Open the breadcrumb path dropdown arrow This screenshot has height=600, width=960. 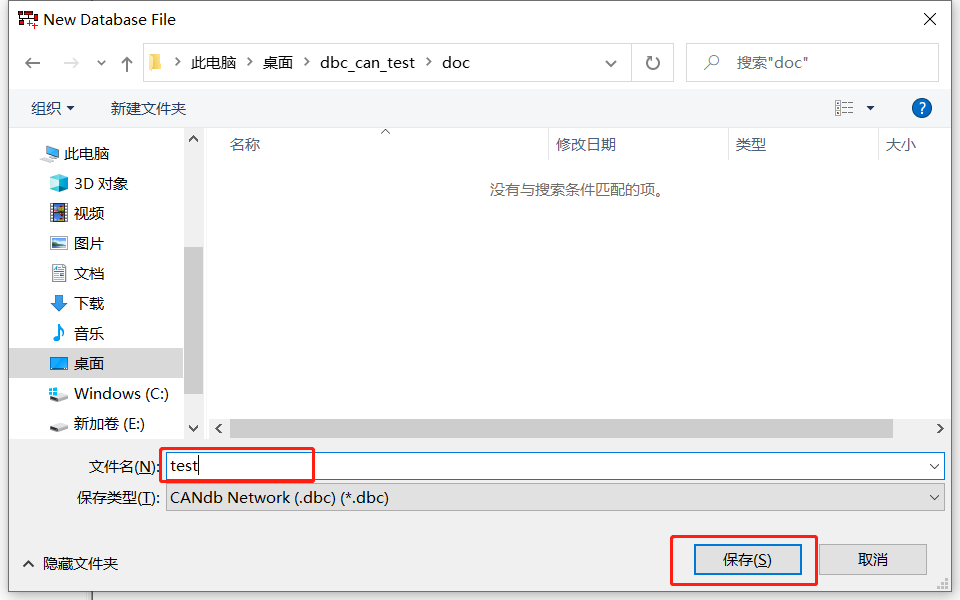coord(611,62)
